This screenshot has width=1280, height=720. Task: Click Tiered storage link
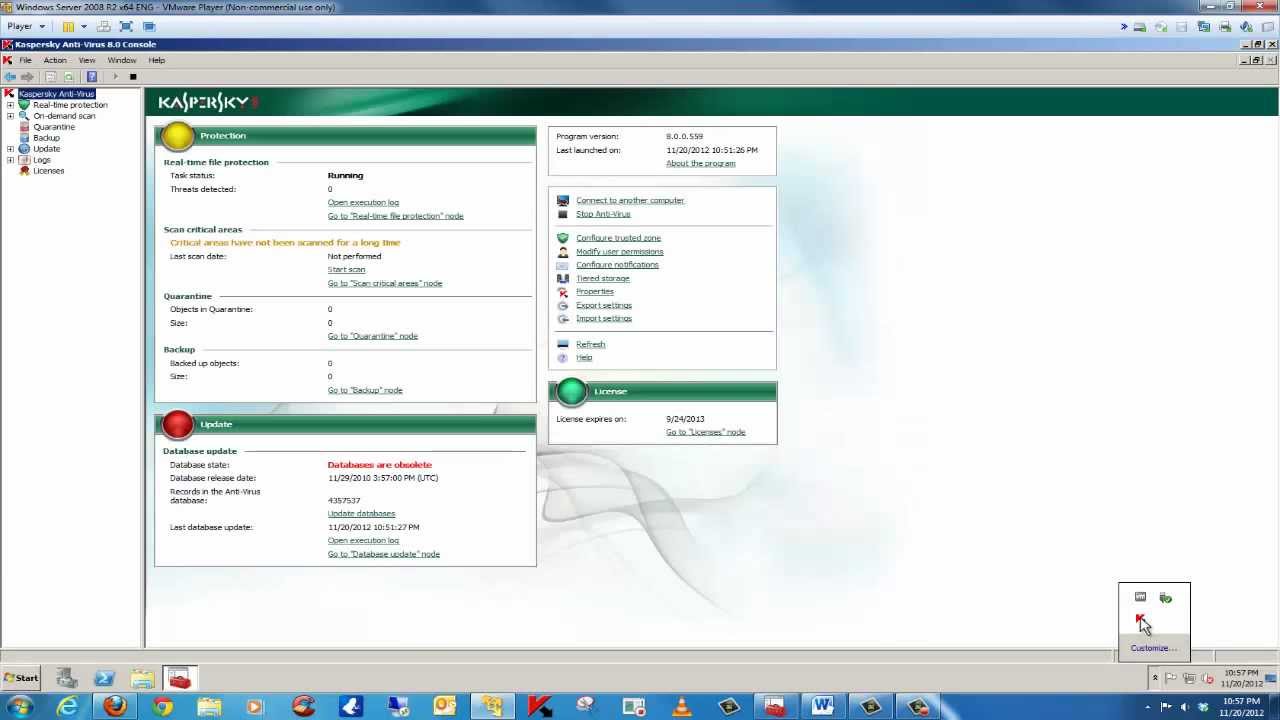[602, 279]
